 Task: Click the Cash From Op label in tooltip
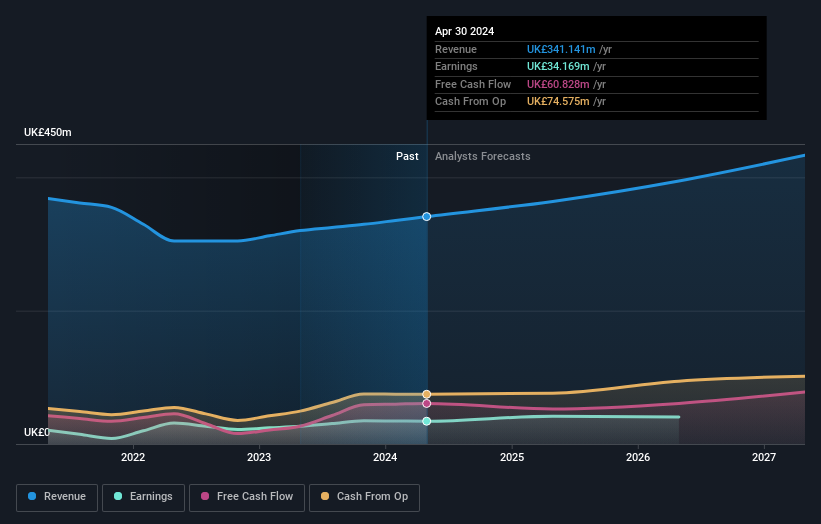click(x=471, y=102)
